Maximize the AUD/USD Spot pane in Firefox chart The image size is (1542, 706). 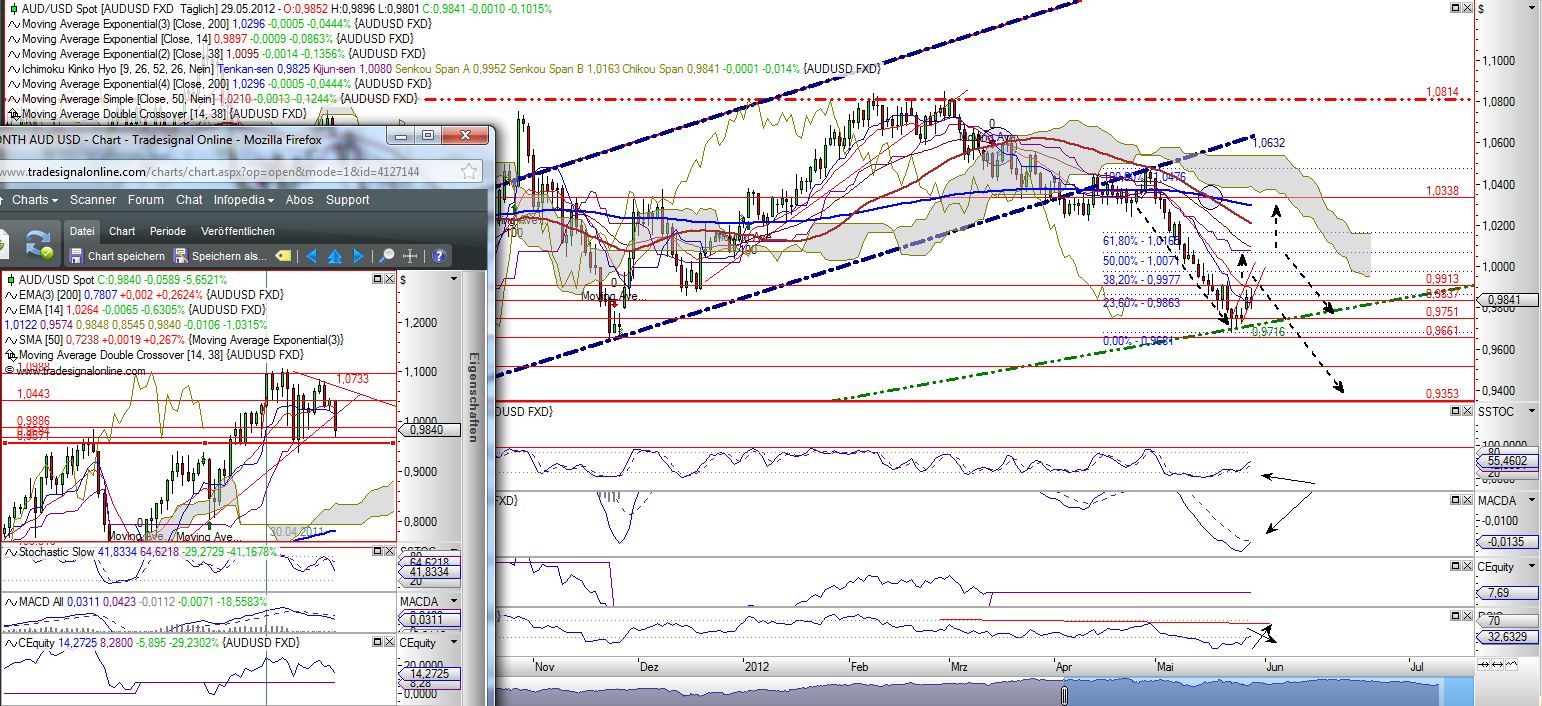point(377,279)
